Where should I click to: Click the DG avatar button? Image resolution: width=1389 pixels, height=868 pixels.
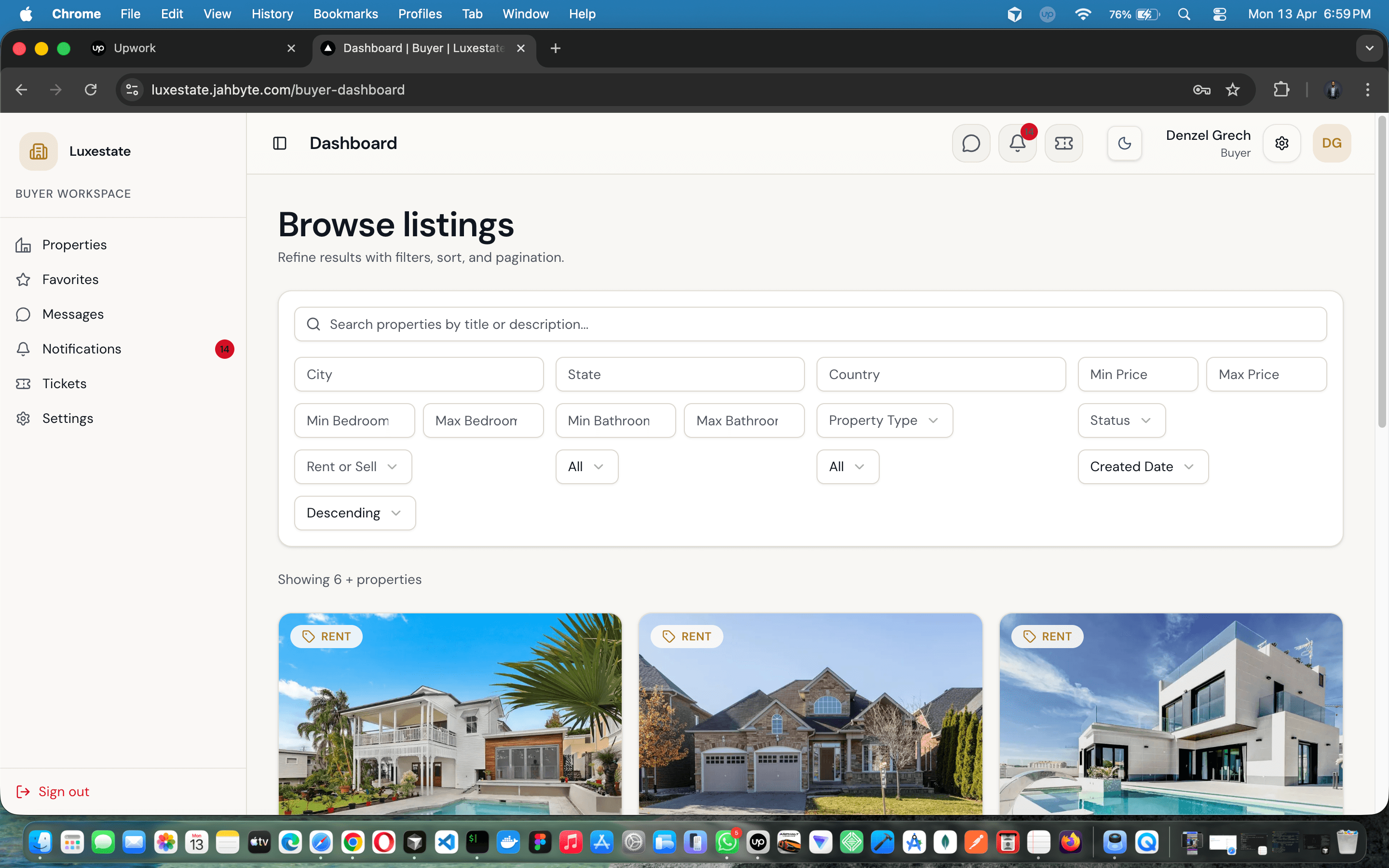1332,143
